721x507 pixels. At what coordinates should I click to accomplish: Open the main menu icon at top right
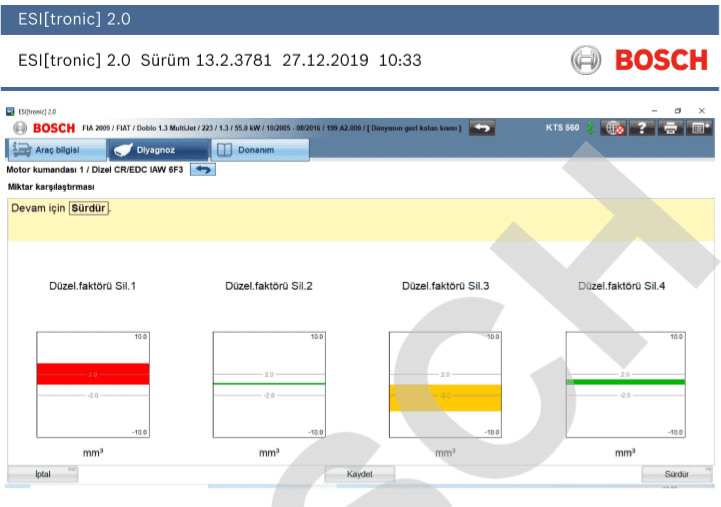tap(699, 128)
